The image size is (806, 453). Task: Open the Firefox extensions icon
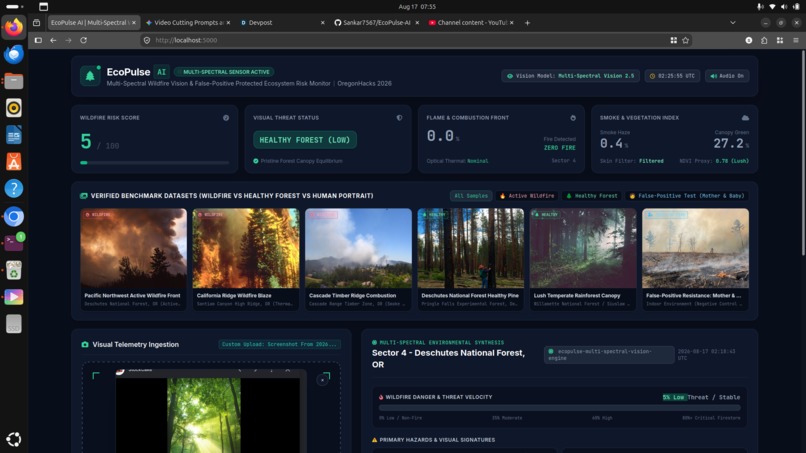[x=764, y=40]
